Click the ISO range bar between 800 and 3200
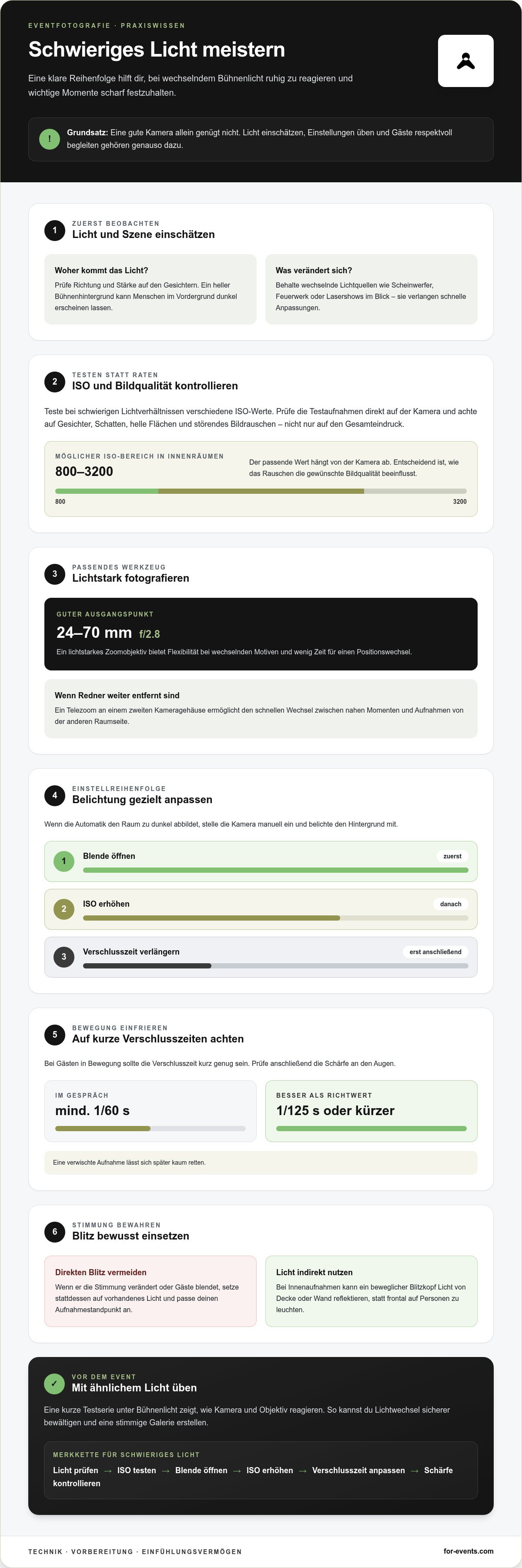Image resolution: width=522 pixels, height=1568 pixels. (x=261, y=491)
